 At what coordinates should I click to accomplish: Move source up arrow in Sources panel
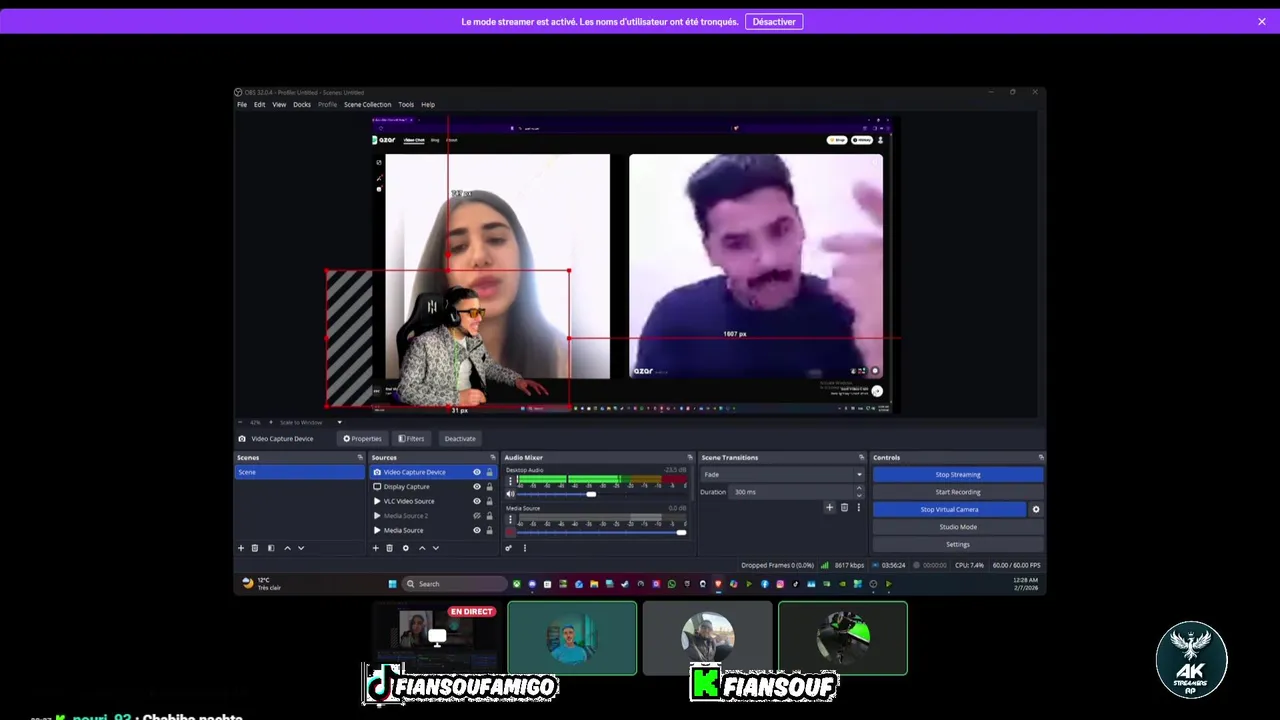(421, 548)
